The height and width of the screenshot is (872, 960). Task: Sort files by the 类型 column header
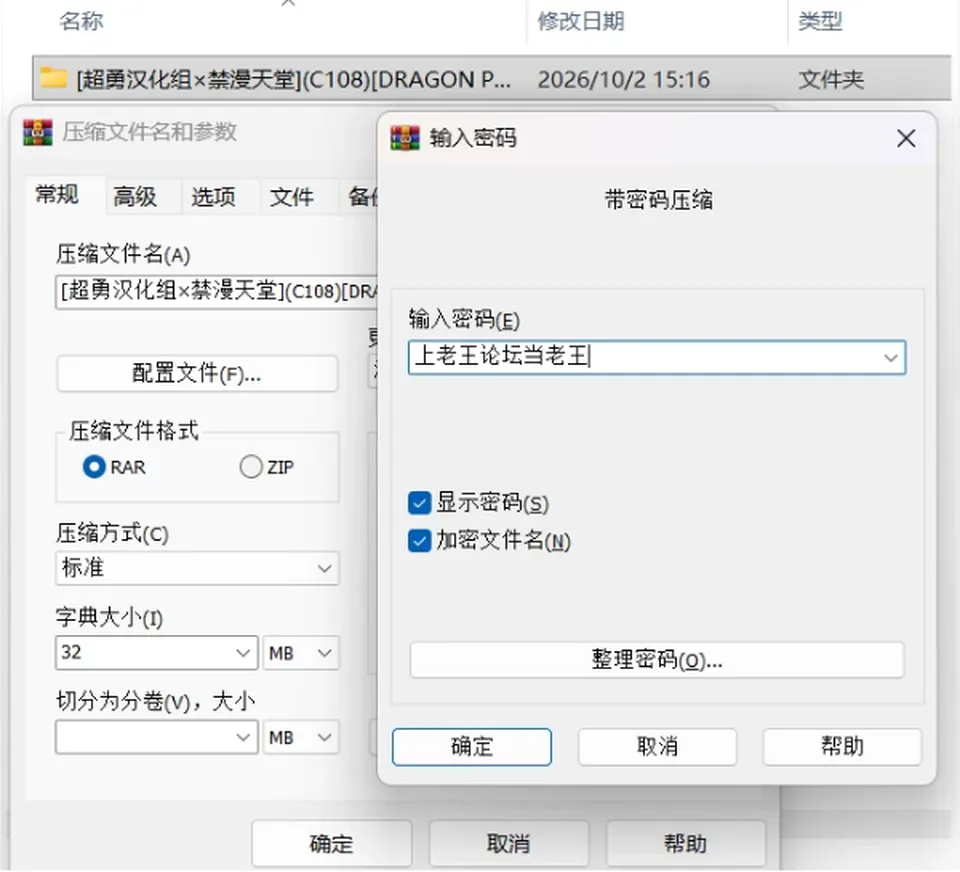click(820, 21)
